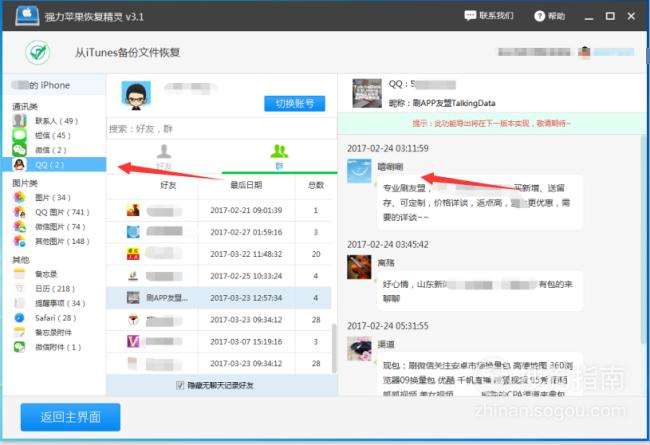Switch to the 群 groups tab
650x445 pixels.
pyautogui.click(x=279, y=157)
